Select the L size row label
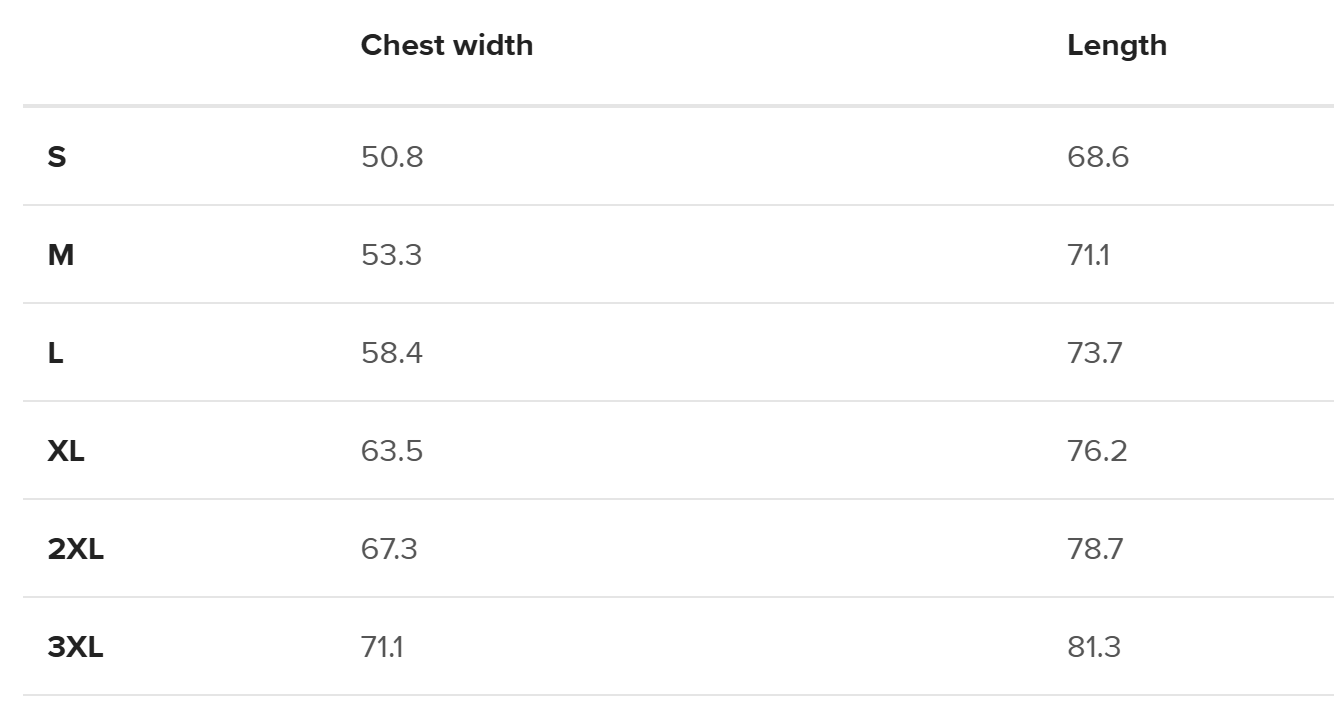The height and width of the screenshot is (718, 1334). pyautogui.click(x=55, y=353)
